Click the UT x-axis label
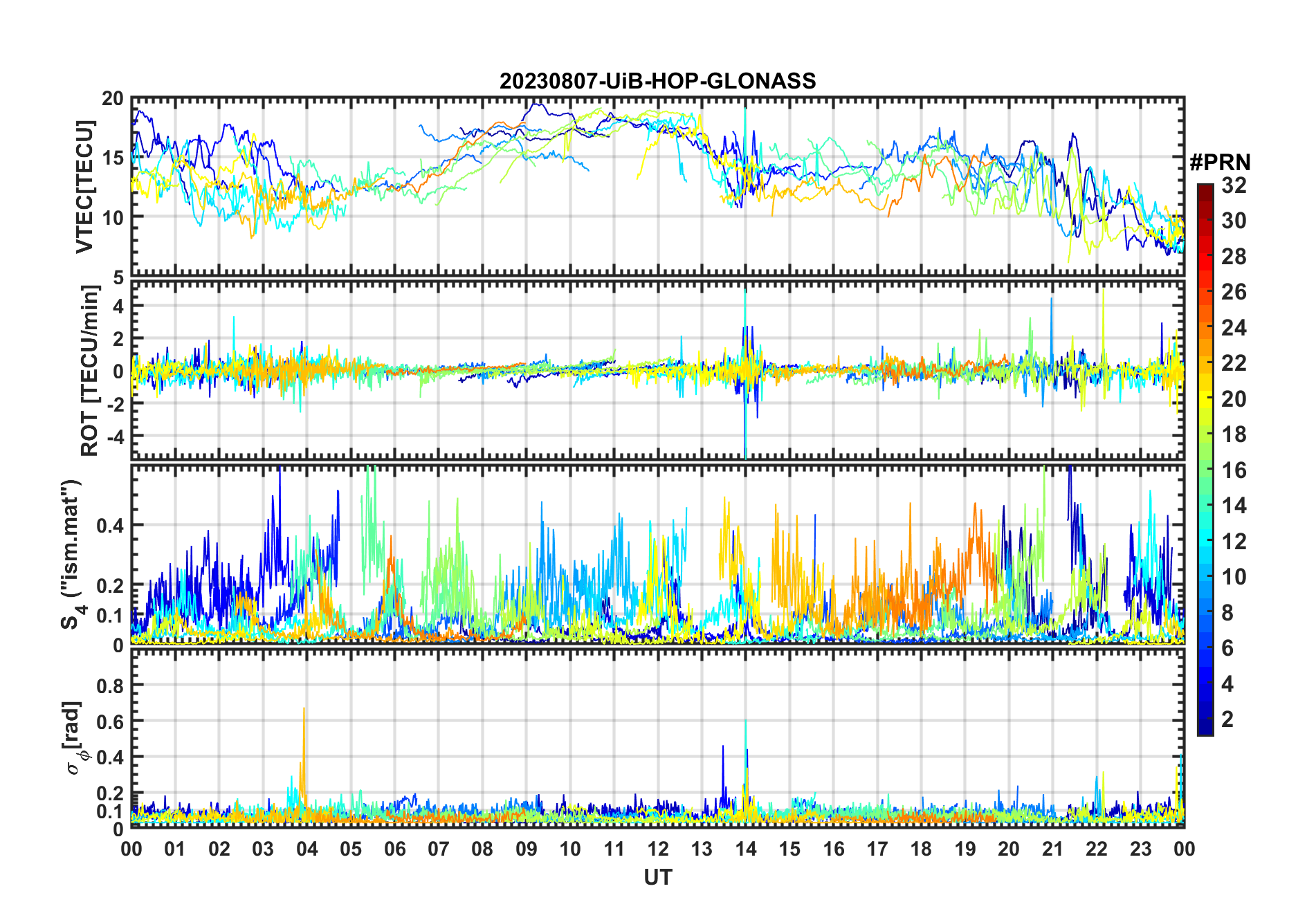Viewport: 1316px width, 920px height. [658, 877]
